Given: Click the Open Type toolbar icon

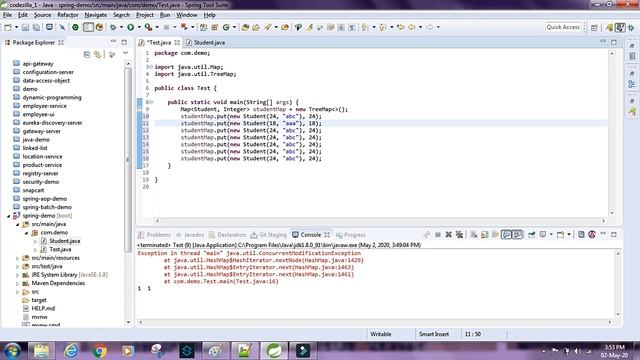Looking at the screenshot, I should point(245,27).
